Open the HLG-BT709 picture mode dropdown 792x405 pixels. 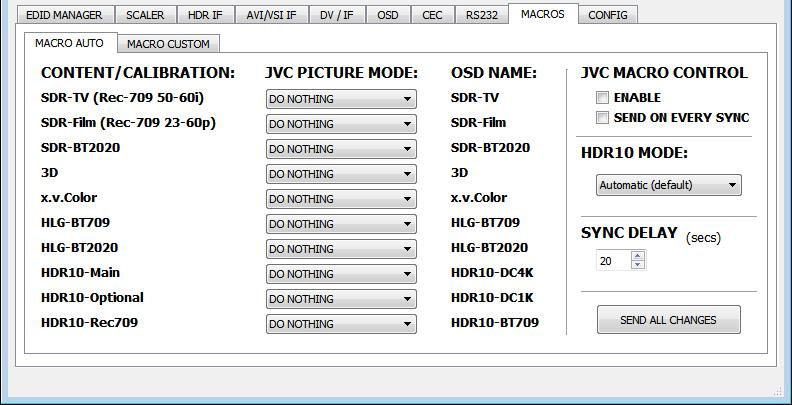[x=341, y=224]
